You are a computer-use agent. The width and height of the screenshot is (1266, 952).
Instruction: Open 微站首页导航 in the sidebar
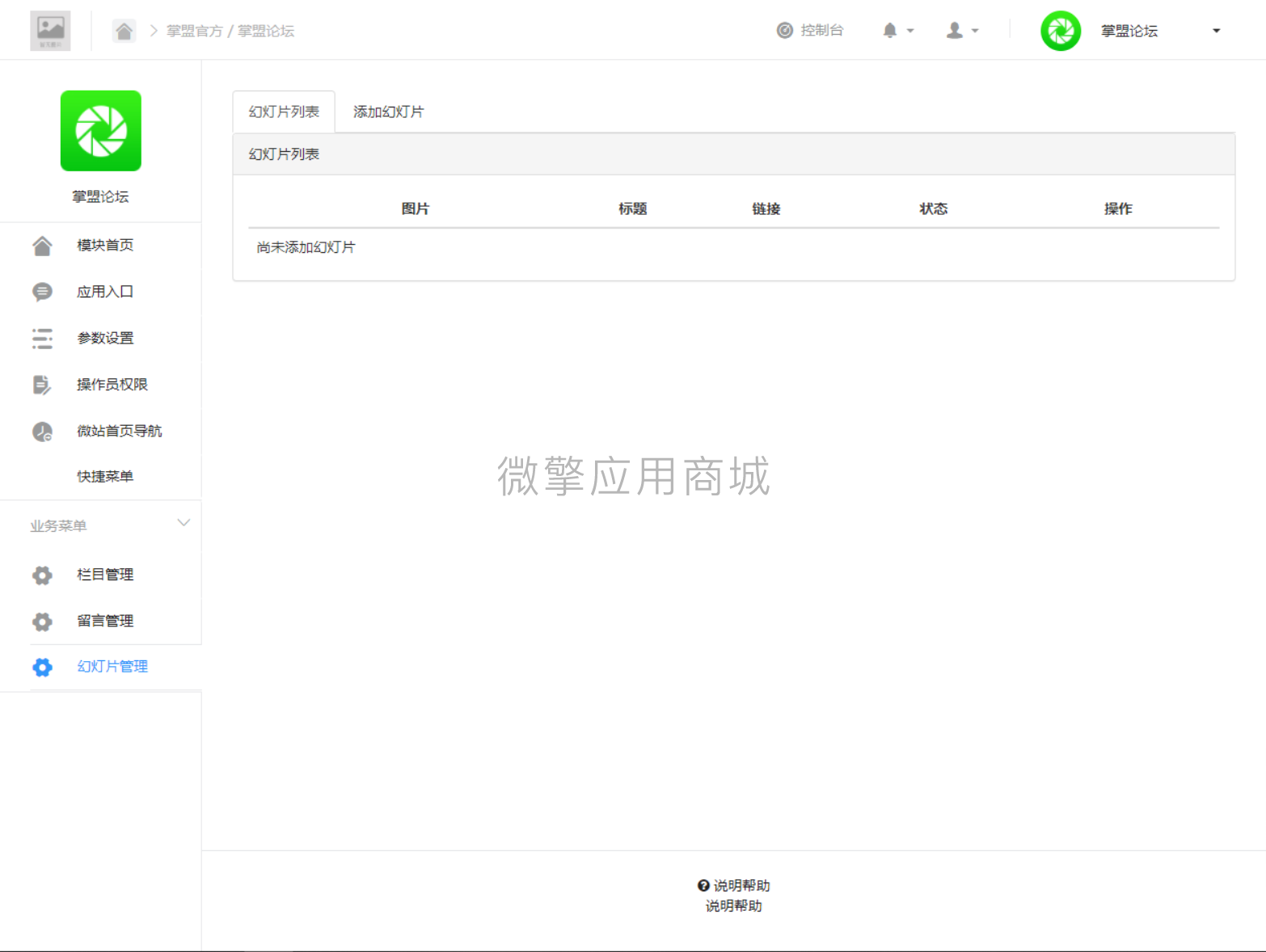(x=120, y=432)
